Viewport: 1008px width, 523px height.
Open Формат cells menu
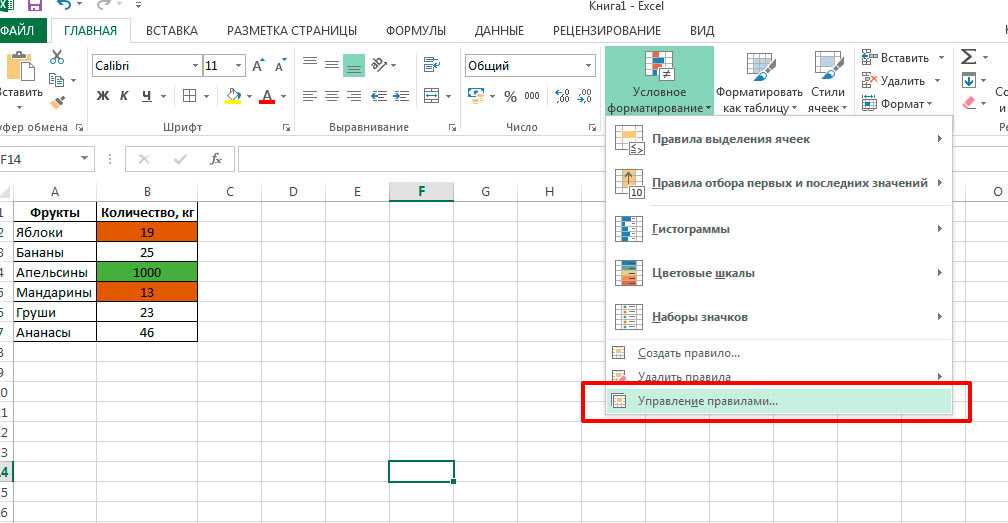896,103
